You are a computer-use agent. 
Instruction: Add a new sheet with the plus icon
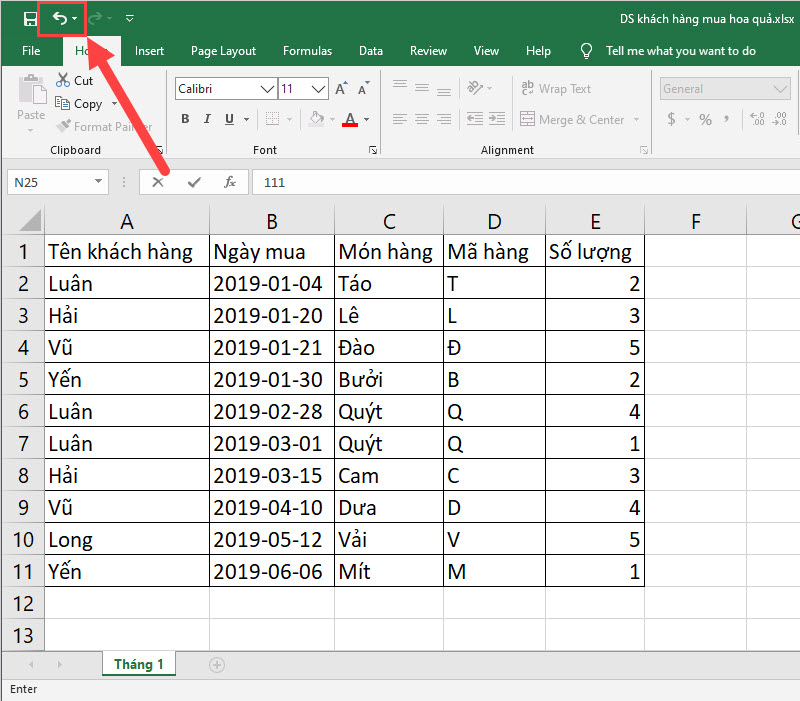(216, 665)
